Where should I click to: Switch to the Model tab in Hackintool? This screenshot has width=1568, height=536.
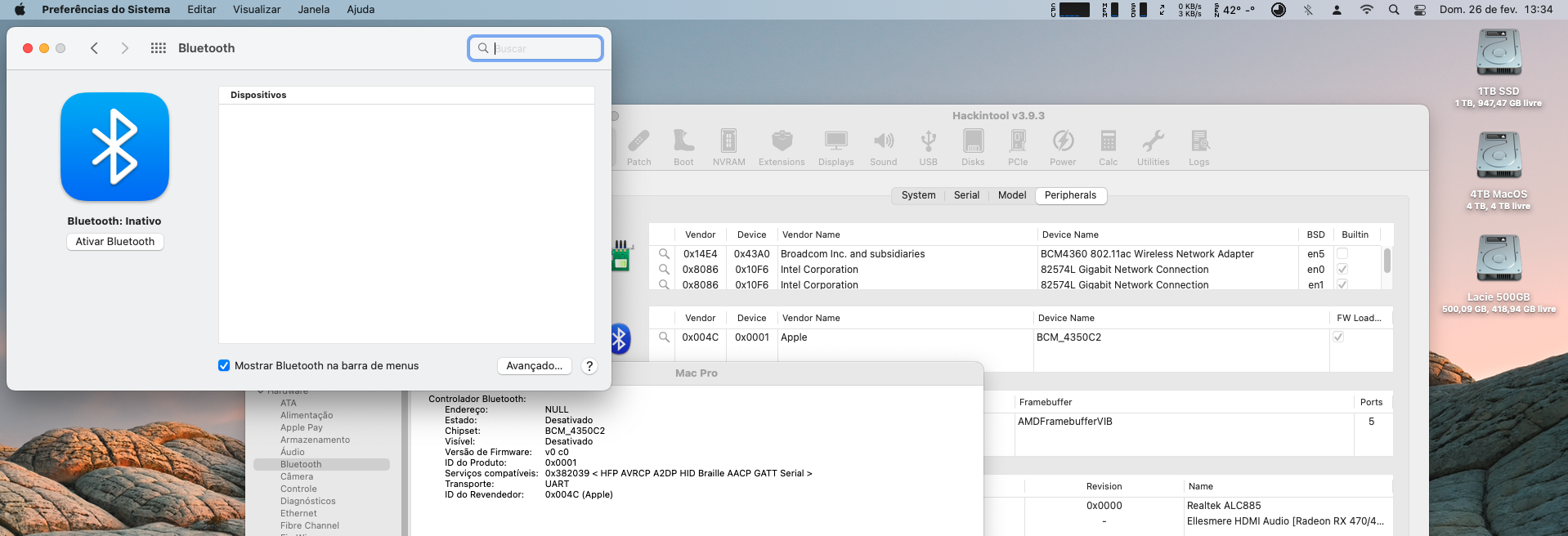[x=1012, y=195]
